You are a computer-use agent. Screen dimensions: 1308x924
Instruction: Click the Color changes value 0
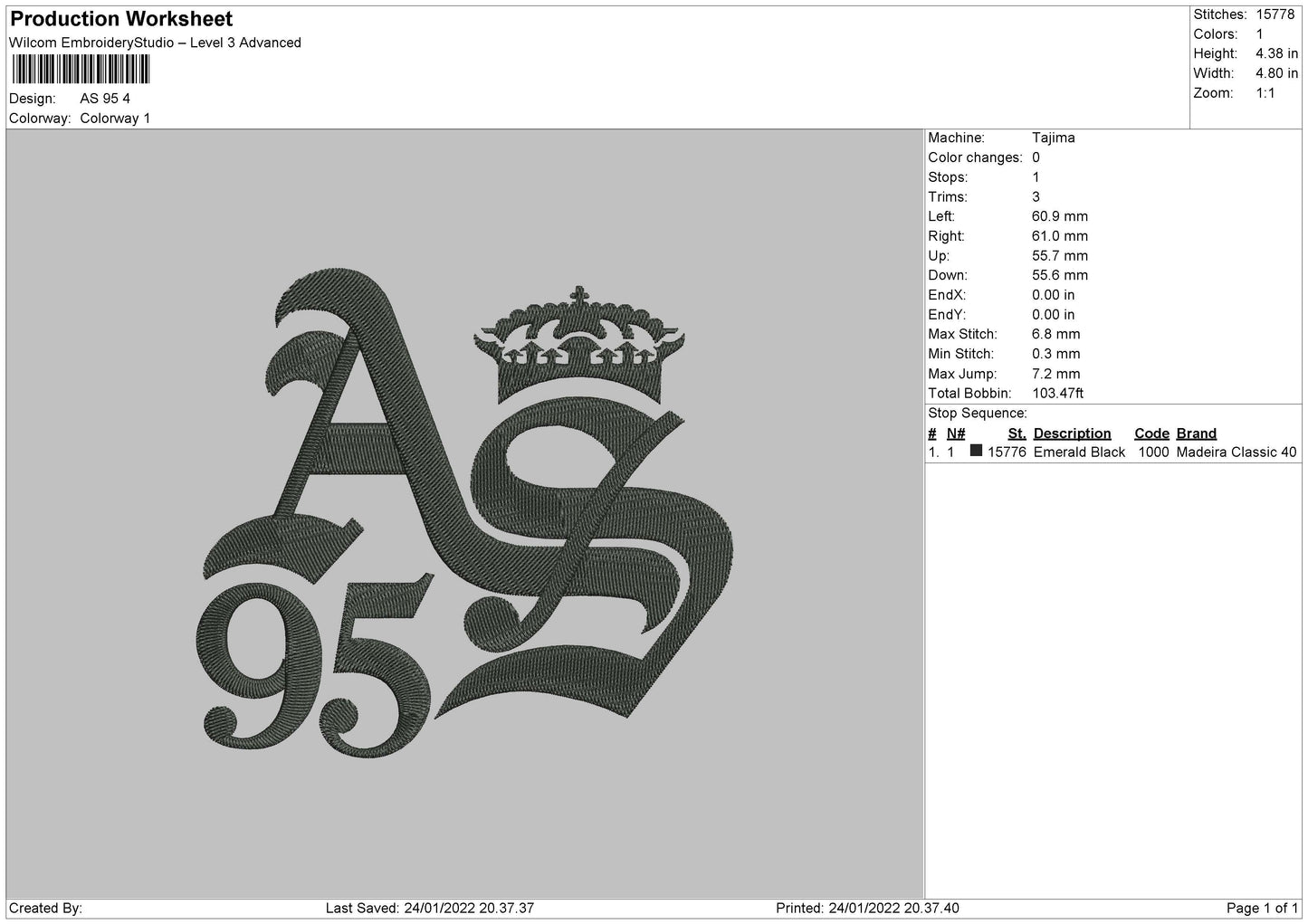[x=1036, y=157]
